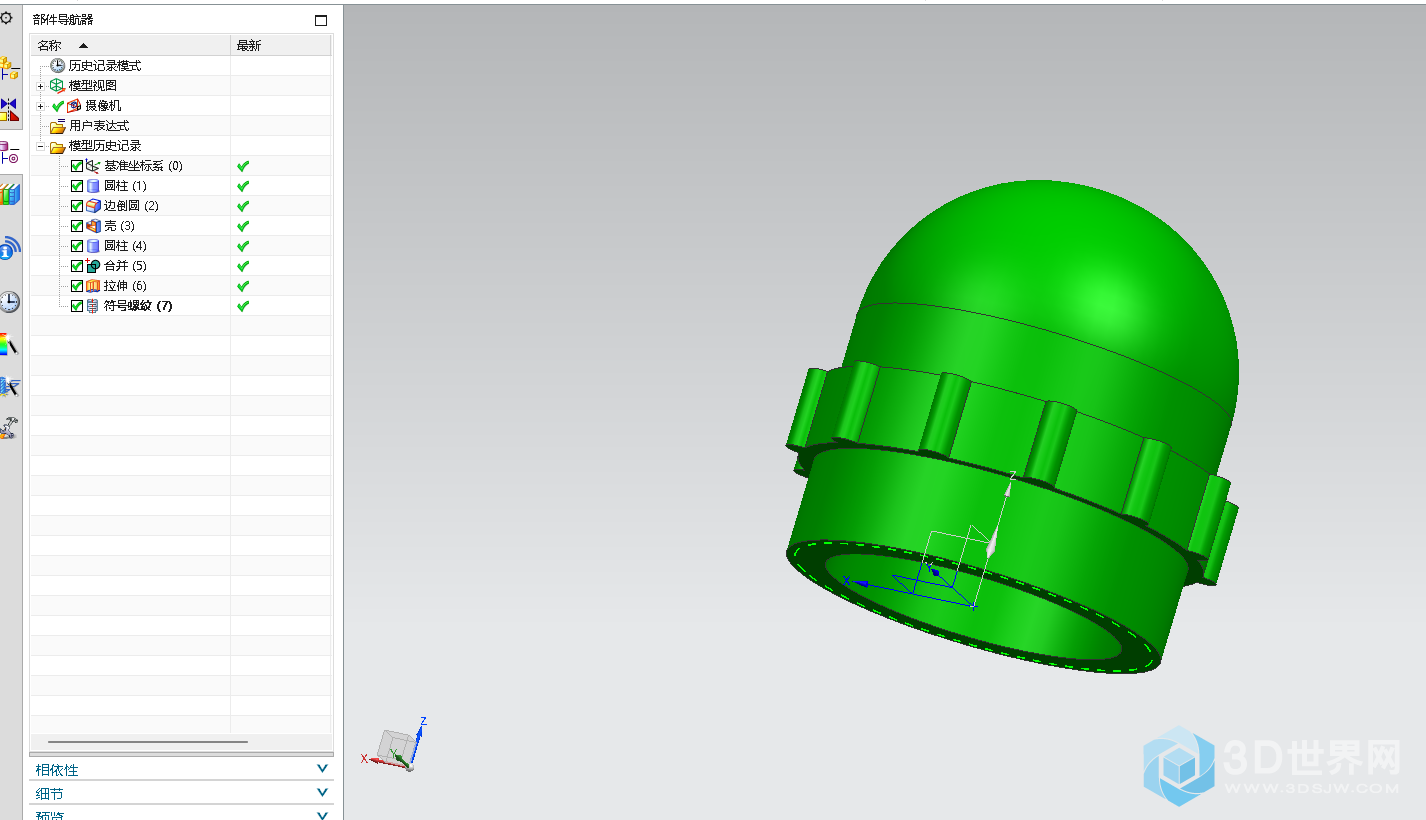Click the 合并 (5) unite icon
Screen dimensions: 1426x820
(x=93, y=266)
